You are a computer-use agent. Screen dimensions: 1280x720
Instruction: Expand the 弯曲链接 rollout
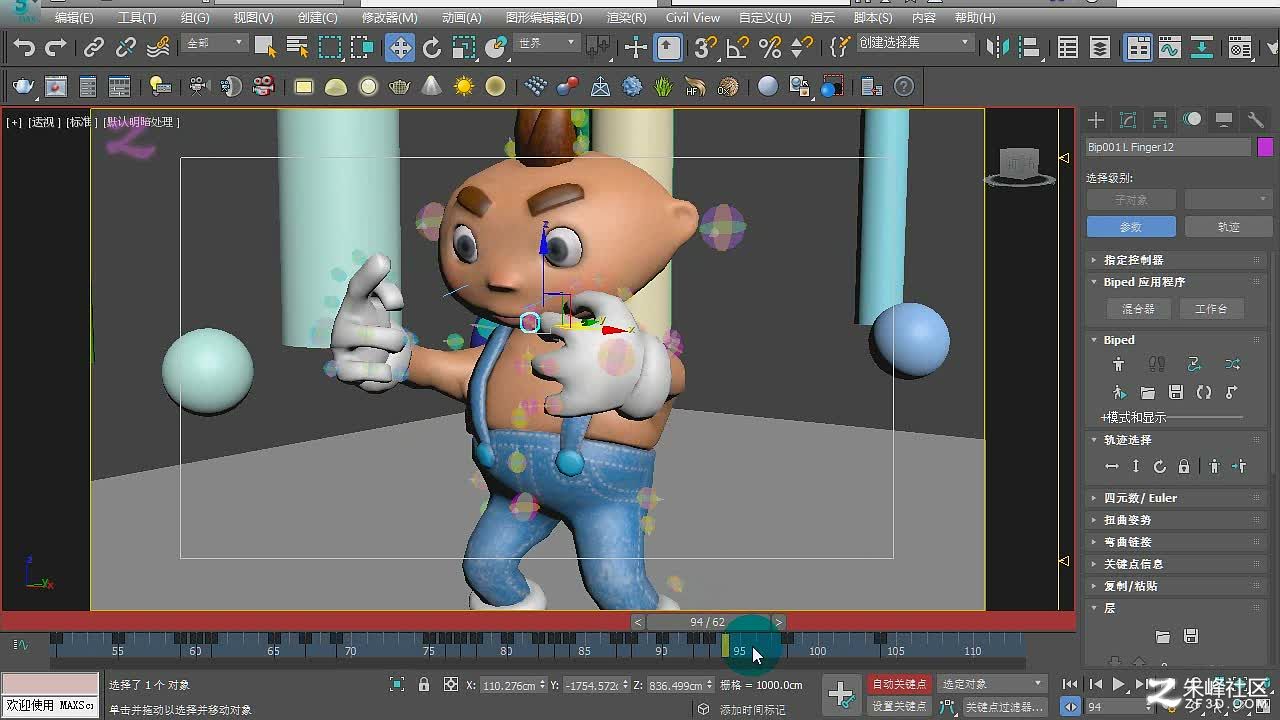click(1175, 542)
